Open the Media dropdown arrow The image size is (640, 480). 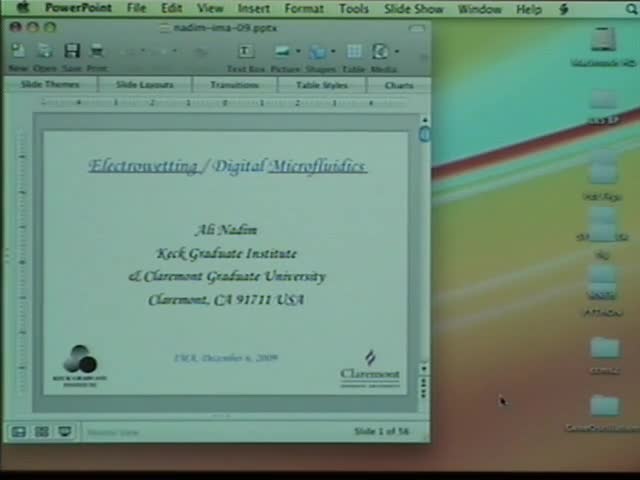click(397, 51)
